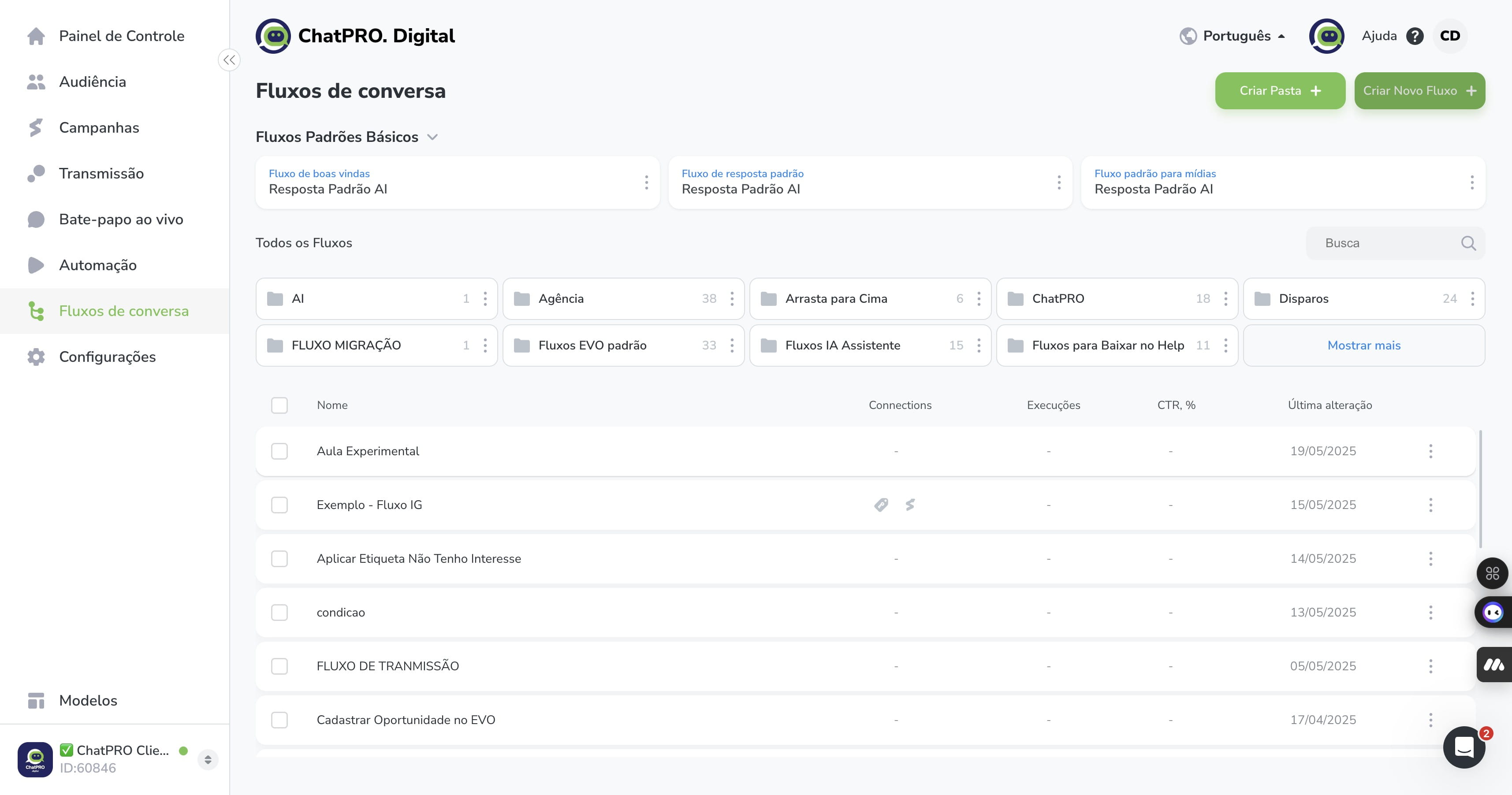Open Modelos in sidebar

115,701
